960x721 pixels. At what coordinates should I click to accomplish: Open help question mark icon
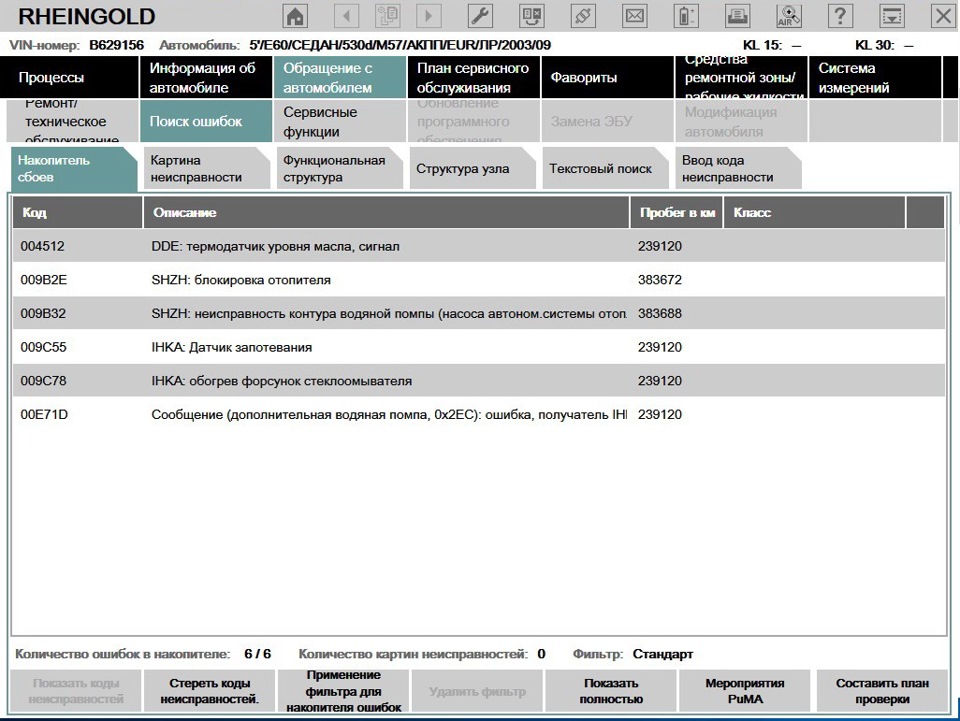point(840,16)
